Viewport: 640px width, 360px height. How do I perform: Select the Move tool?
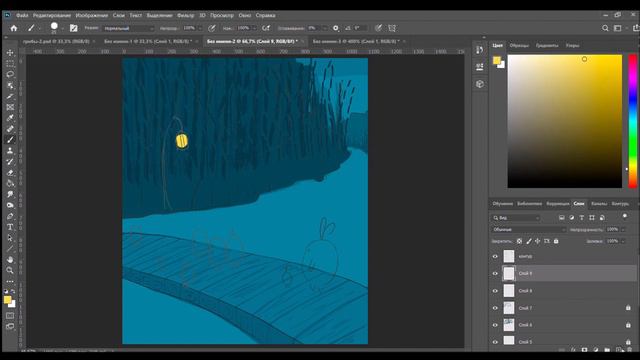10,53
